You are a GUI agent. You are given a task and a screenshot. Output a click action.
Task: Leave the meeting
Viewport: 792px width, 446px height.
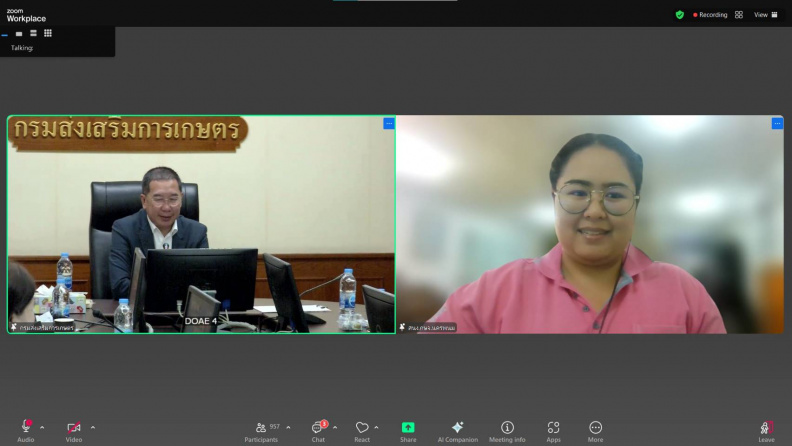pos(766,431)
